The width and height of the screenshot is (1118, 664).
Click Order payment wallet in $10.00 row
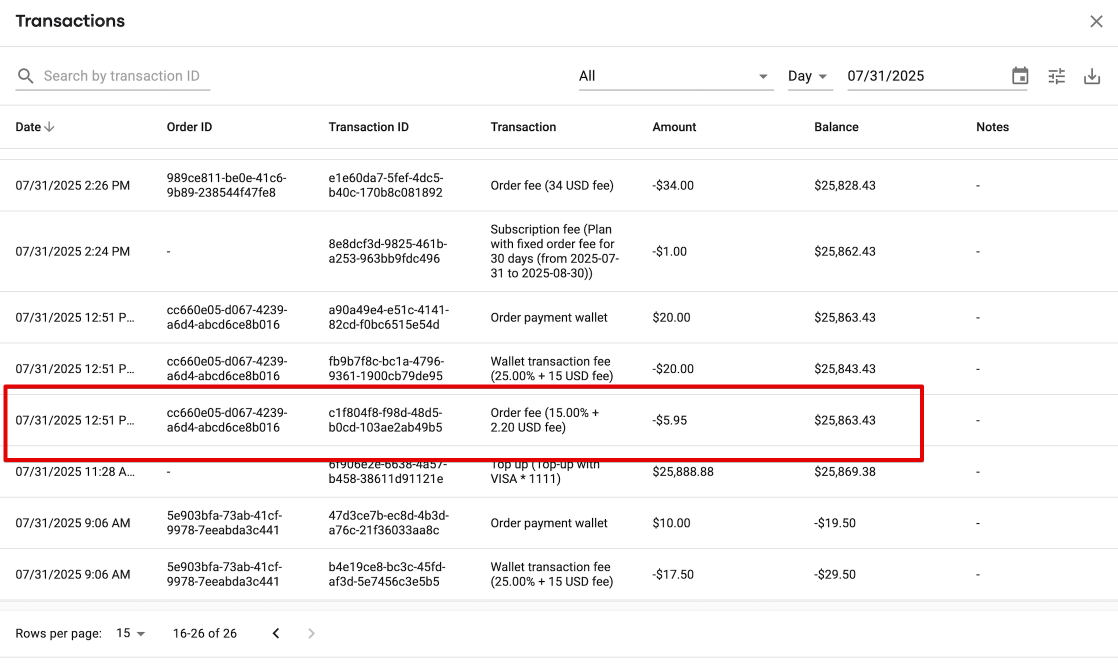[549, 523]
